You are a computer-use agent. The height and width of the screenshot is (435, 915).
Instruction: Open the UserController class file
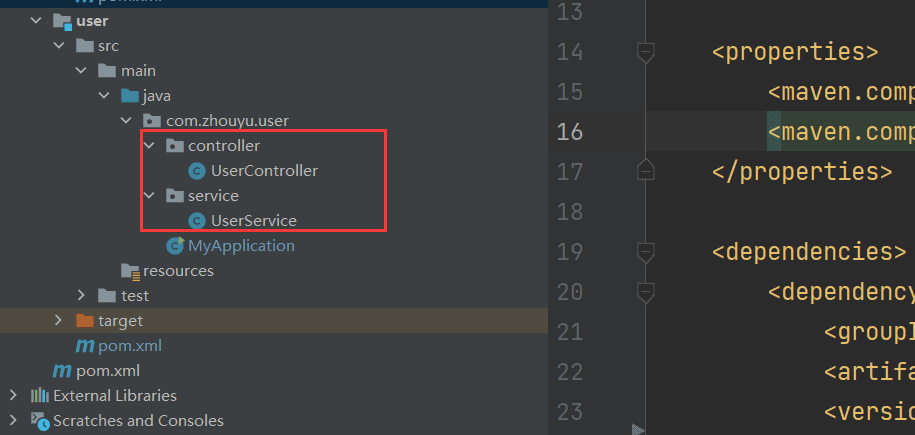pos(264,170)
